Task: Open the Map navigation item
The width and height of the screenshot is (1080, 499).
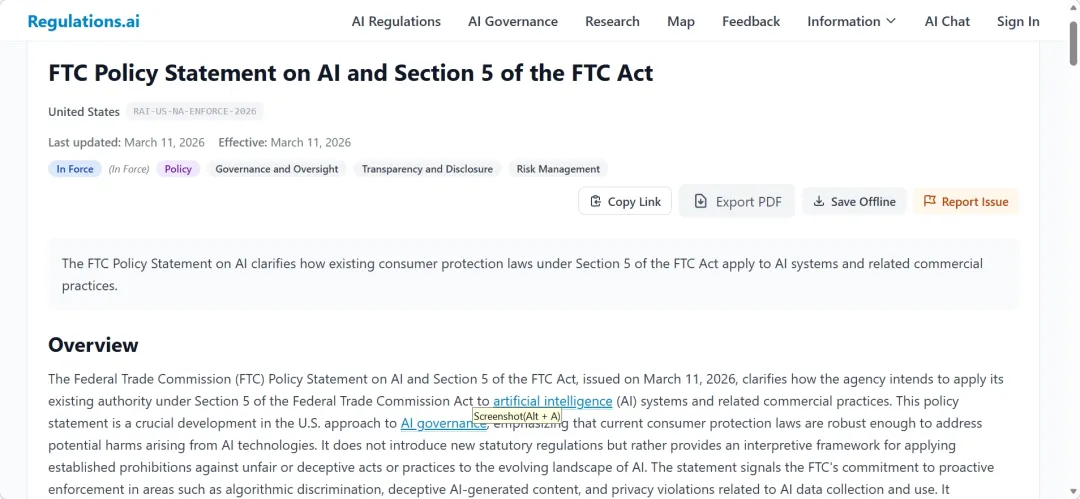Action: [681, 21]
